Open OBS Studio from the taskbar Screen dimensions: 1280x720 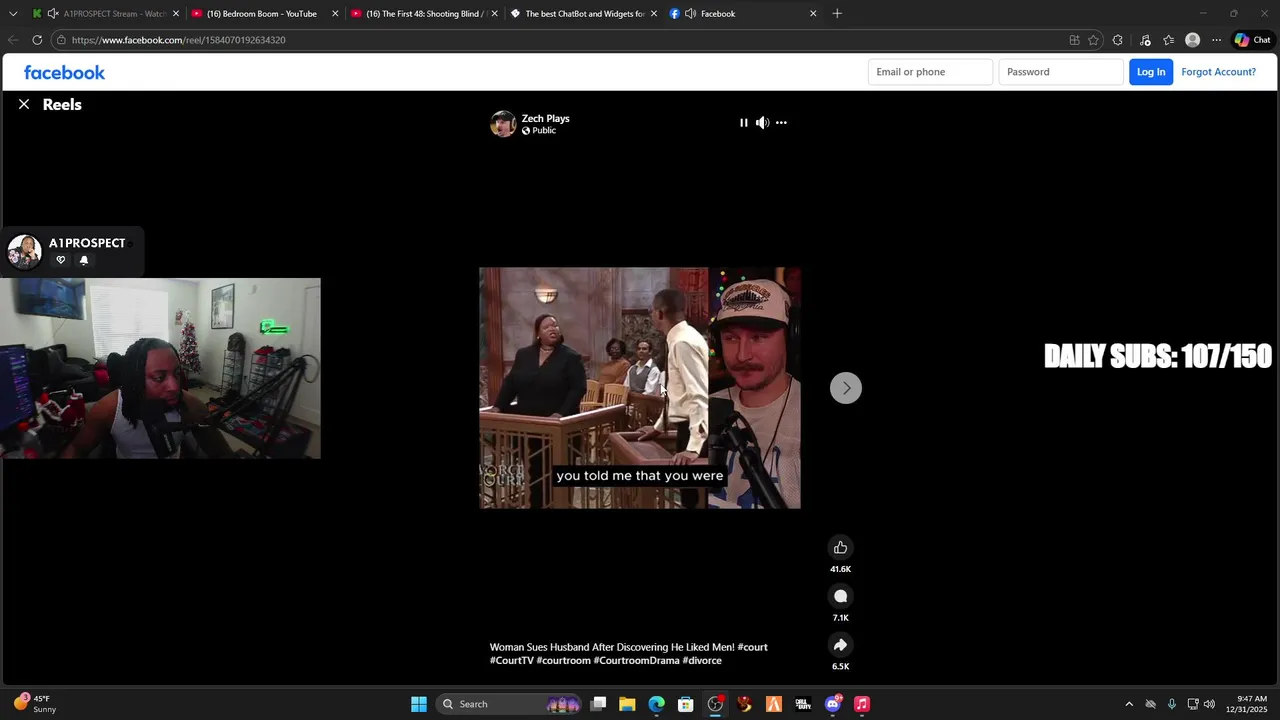715,704
